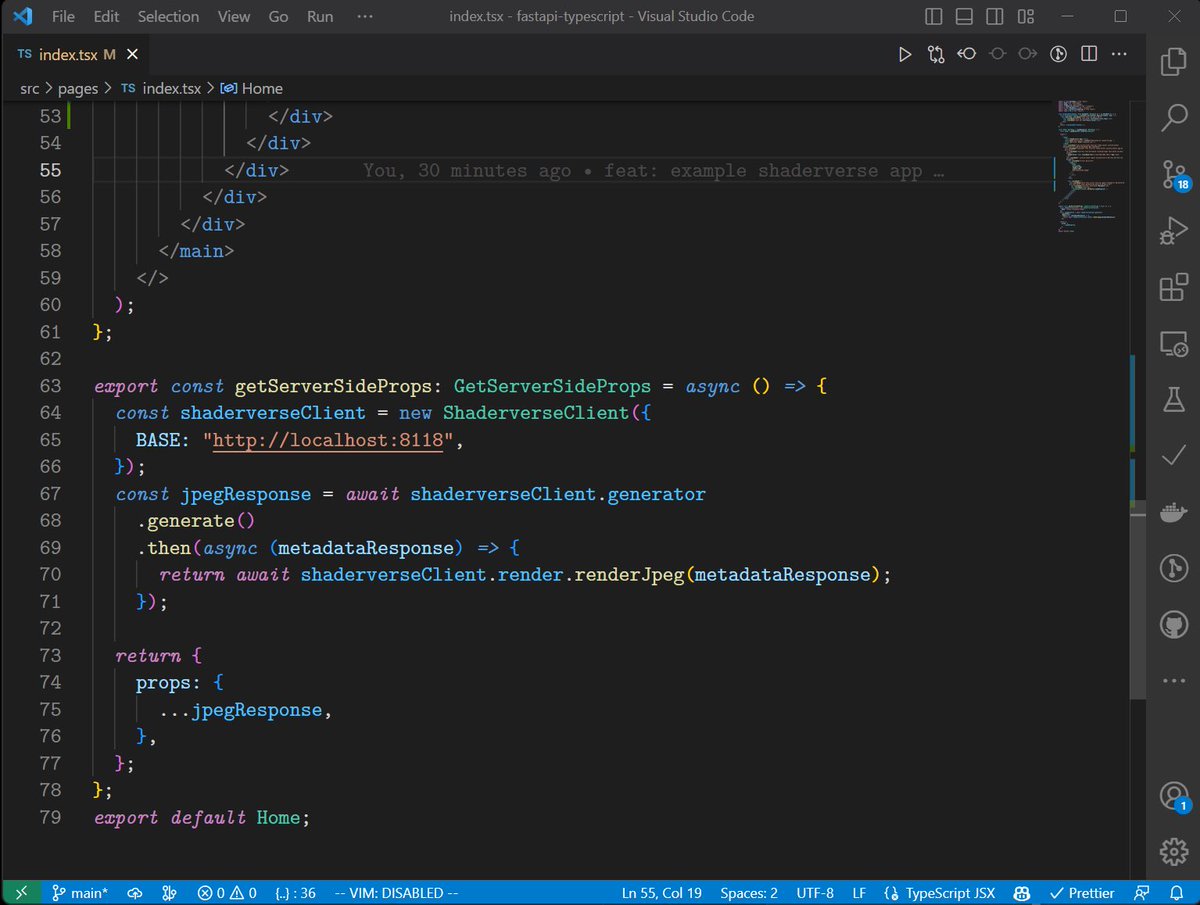Screen dimensions: 1200x905
Task: Open More Actions ellipsis in editor toolbar
Action: click(1119, 54)
